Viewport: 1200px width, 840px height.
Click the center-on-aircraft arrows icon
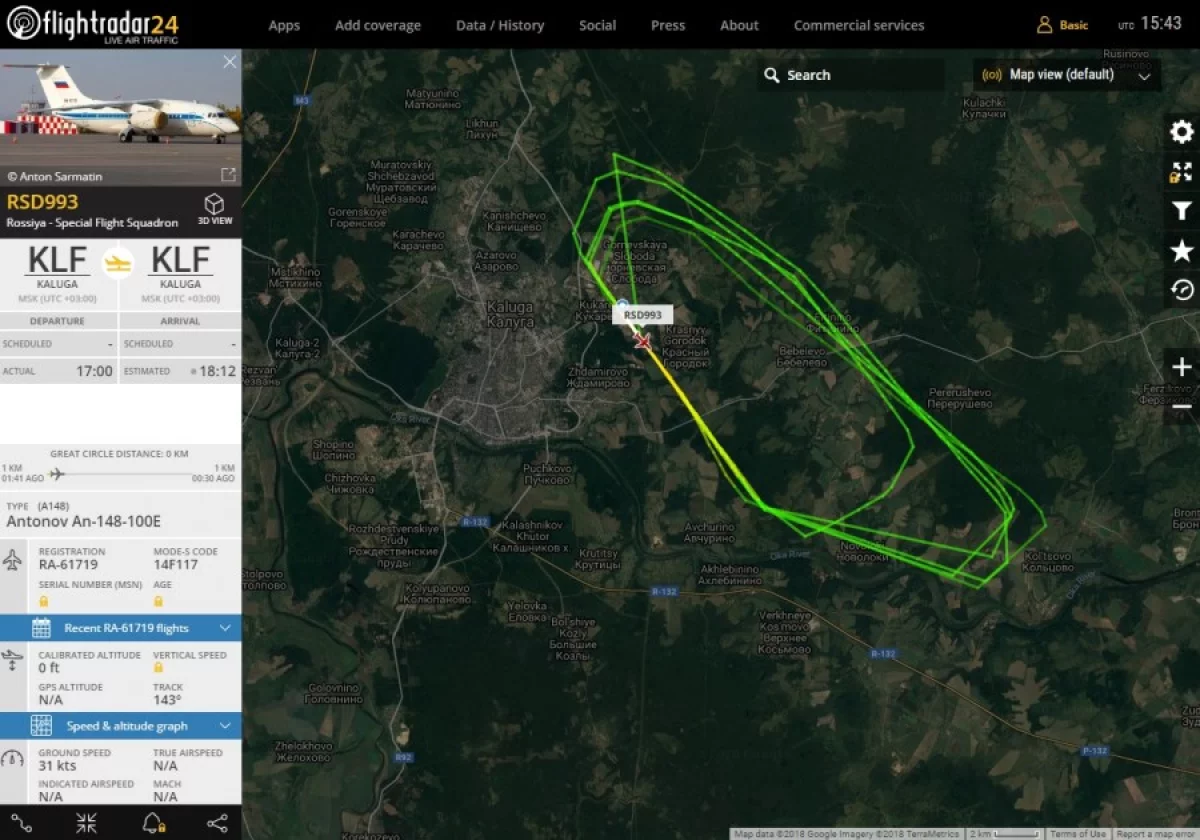pos(87,823)
